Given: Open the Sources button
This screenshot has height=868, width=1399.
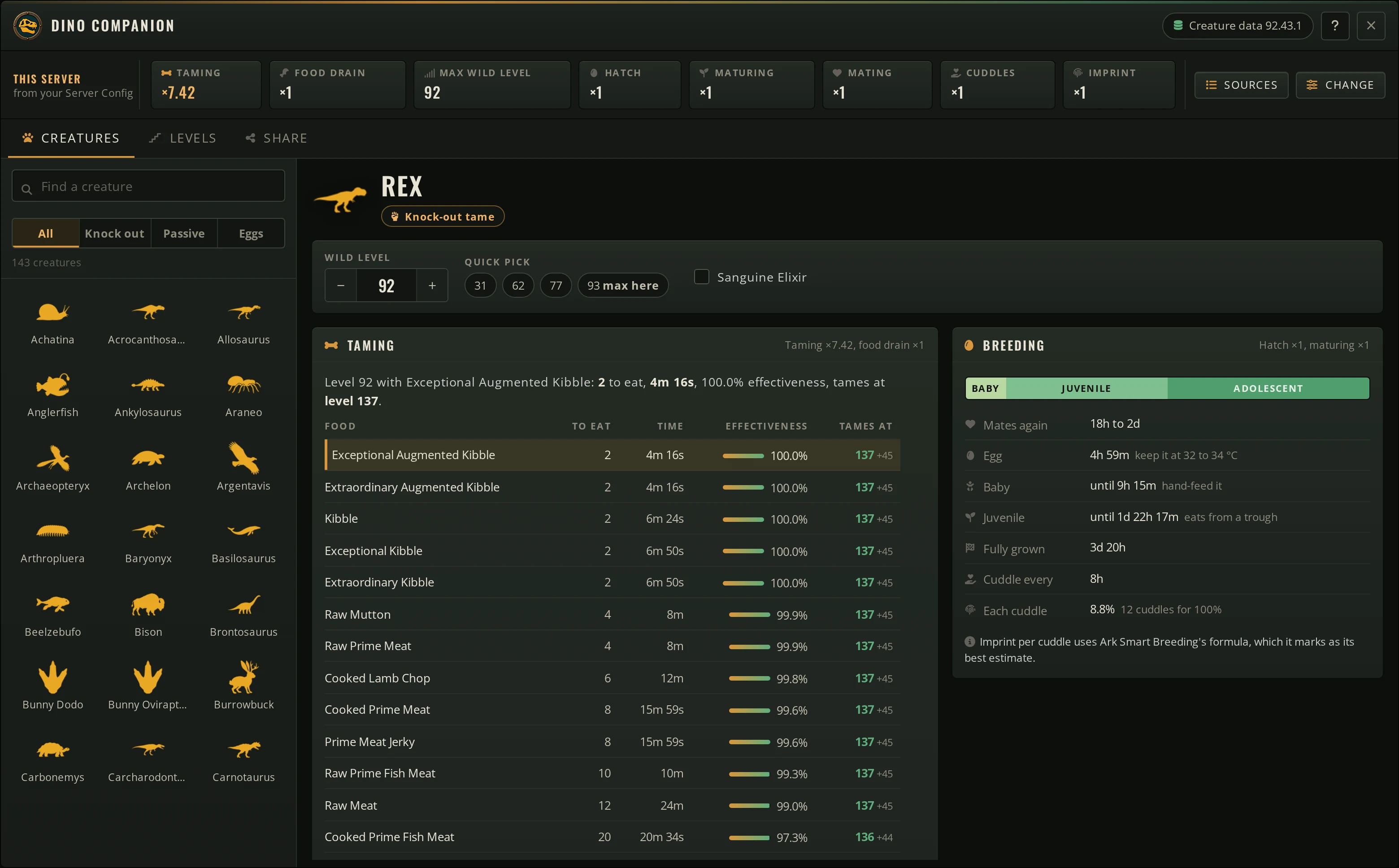Looking at the screenshot, I should [x=1241, y=85].
